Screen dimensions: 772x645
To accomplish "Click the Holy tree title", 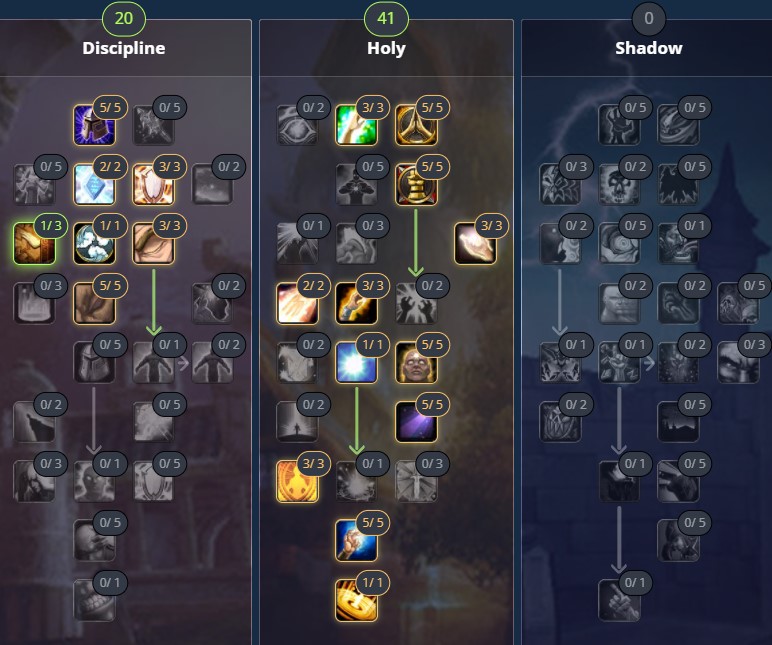I will (x=386, y=48).
